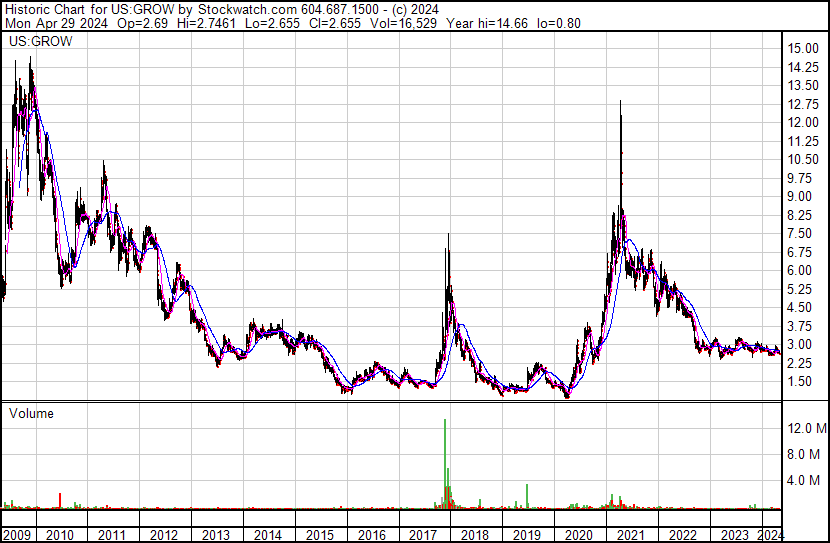Click the Volume panel label
This screenshot has height=543, width=830.
click(x=31, y=413)
